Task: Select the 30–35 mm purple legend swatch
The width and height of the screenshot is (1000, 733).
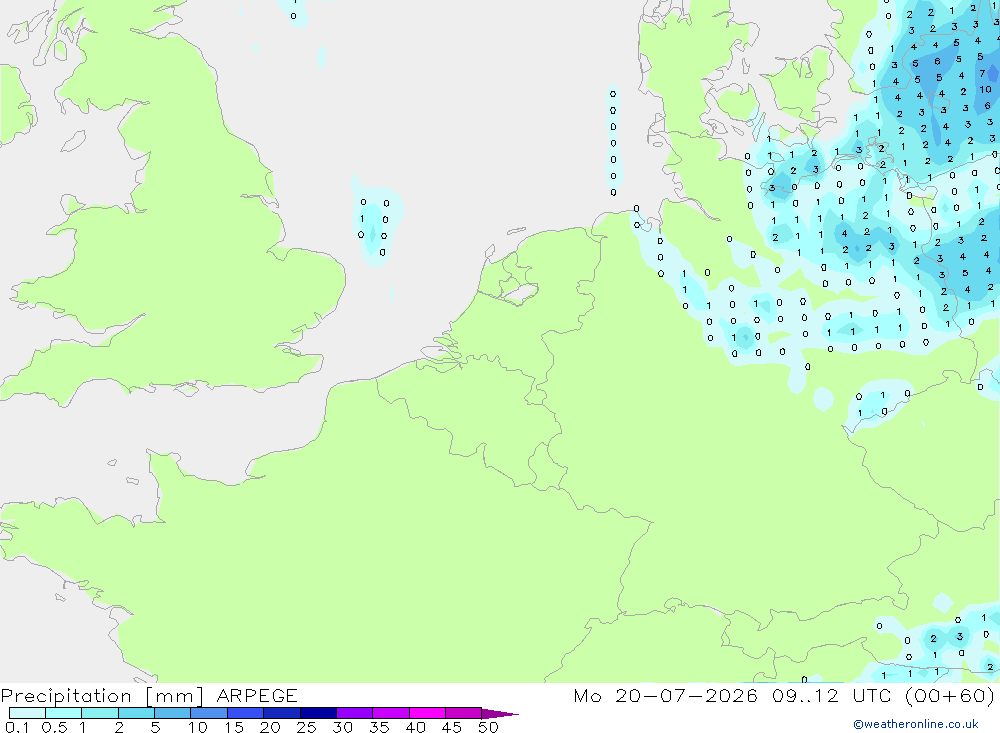Action: pyautogui.click(x=355, y=713)
